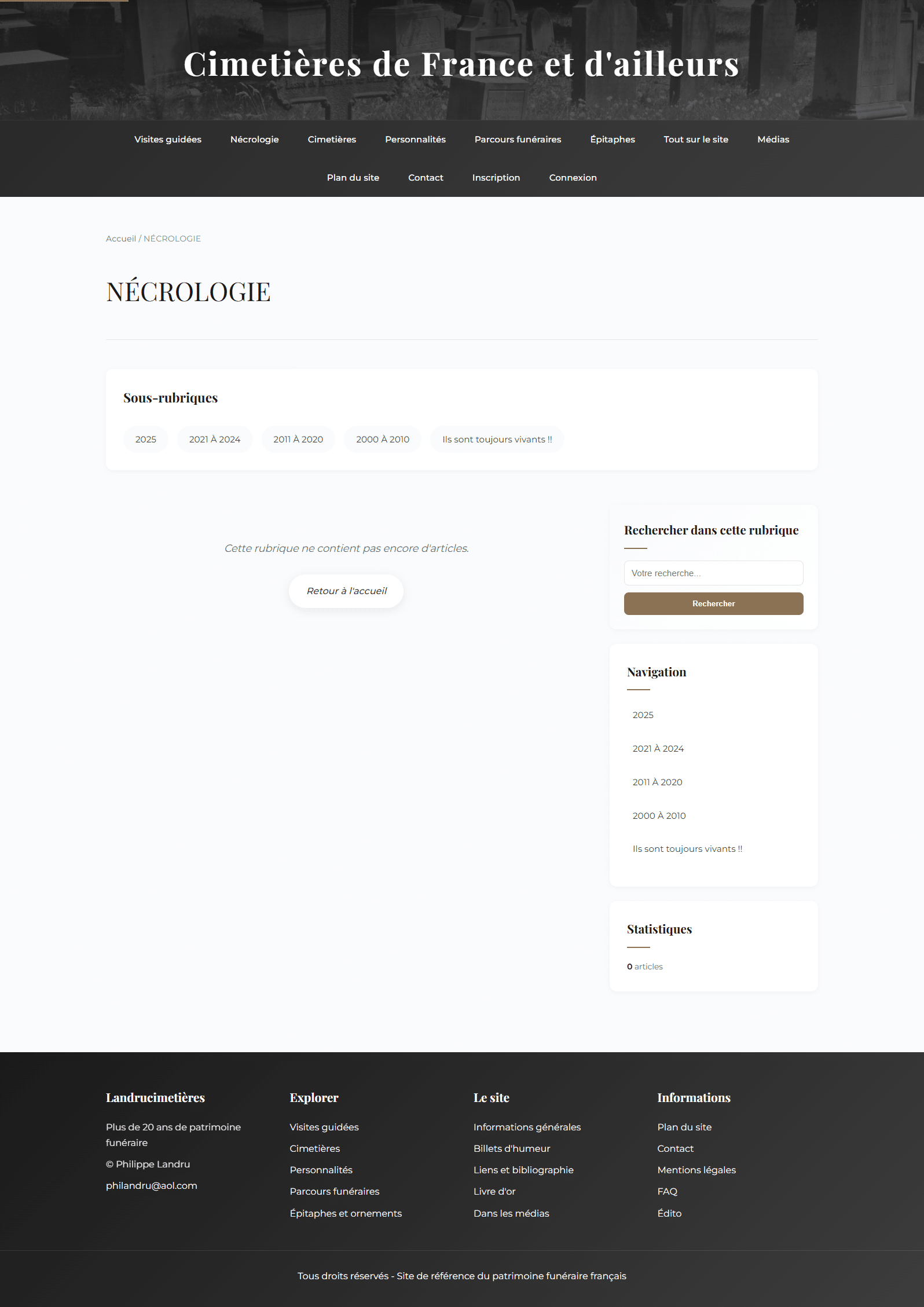Open 2011 À 2020 in sidebar Navigation

(x=657, y=782)
